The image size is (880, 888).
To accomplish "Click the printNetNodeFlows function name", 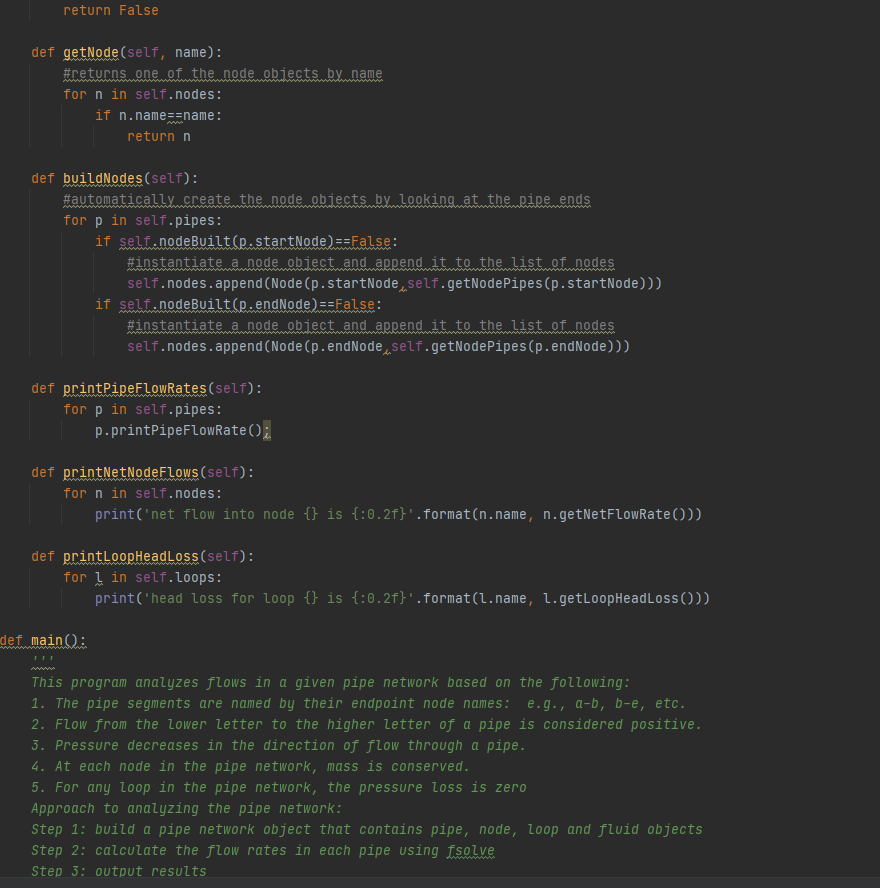I will tap(130, 472).
